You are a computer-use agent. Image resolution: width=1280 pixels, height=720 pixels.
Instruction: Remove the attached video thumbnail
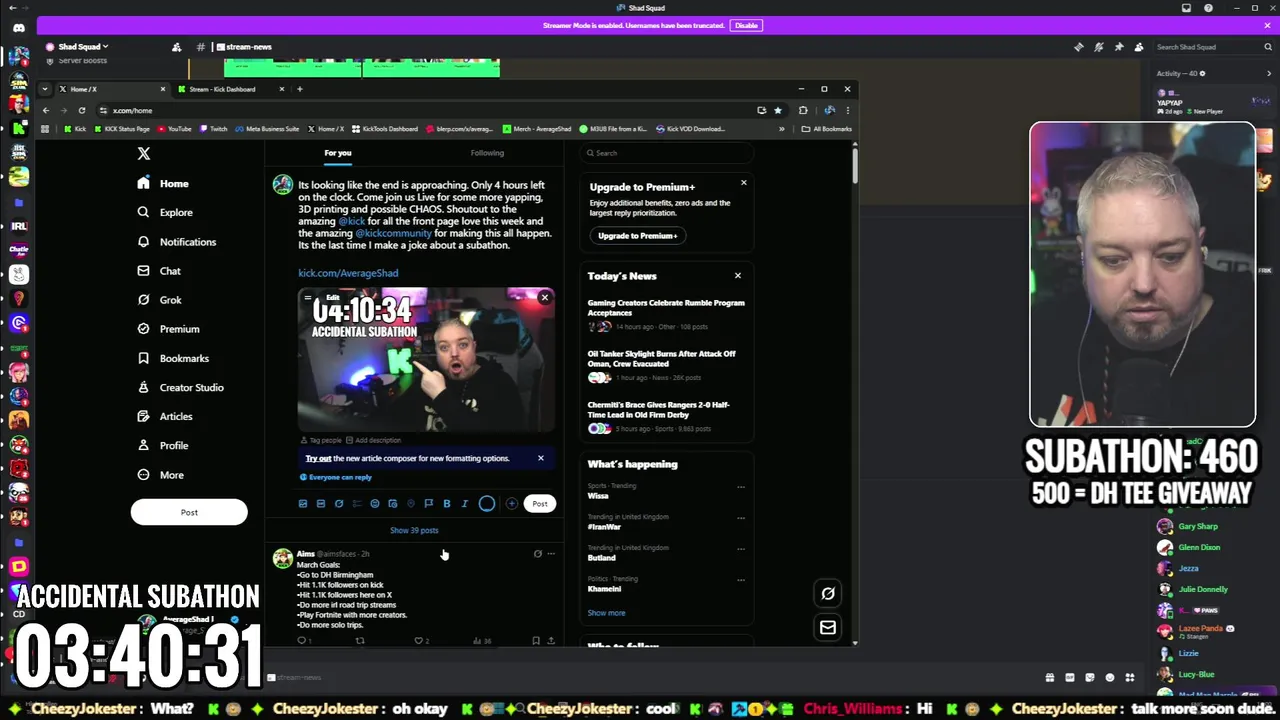(x=545, y=298)
